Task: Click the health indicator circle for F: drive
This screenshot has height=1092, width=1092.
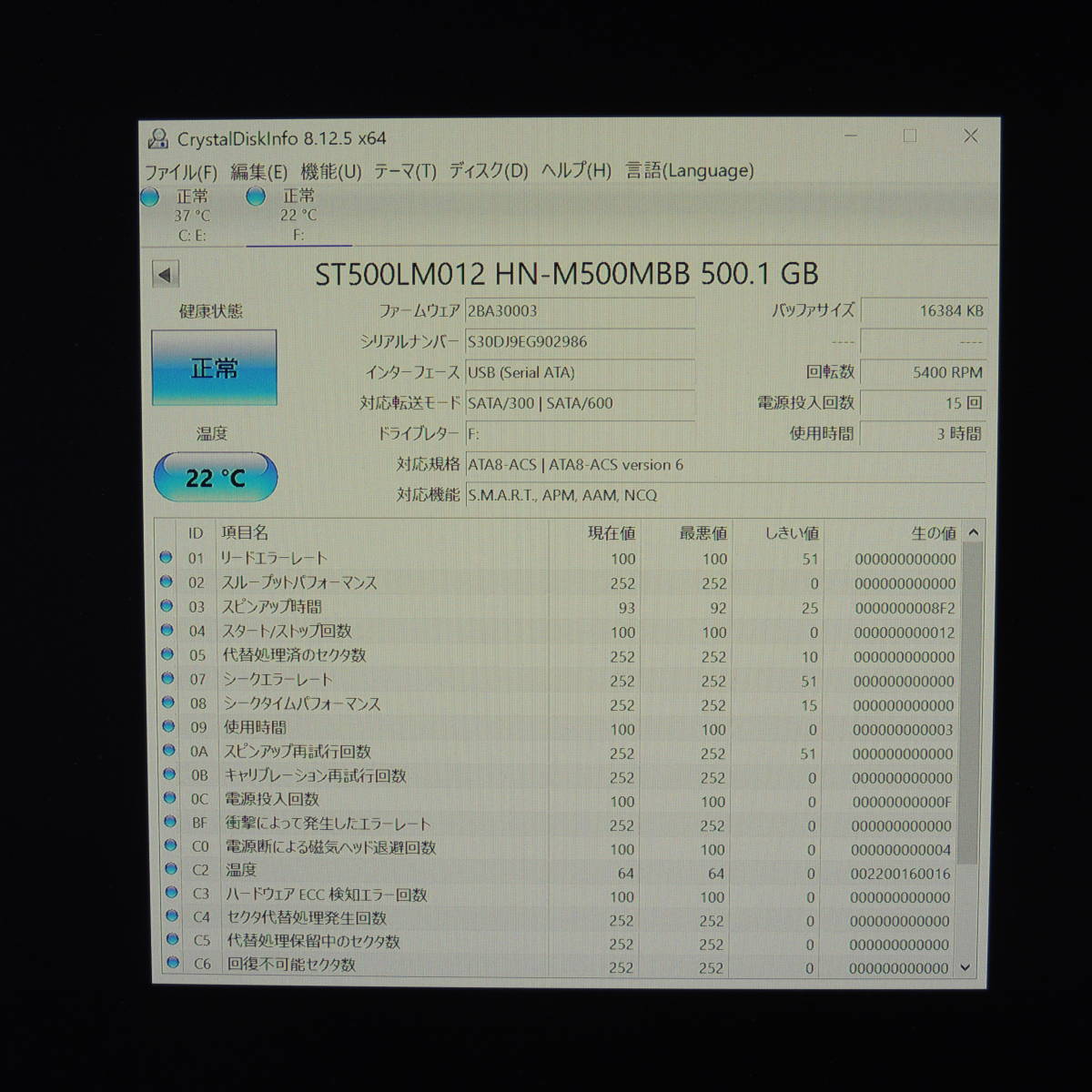Action: tap(256, 197)
